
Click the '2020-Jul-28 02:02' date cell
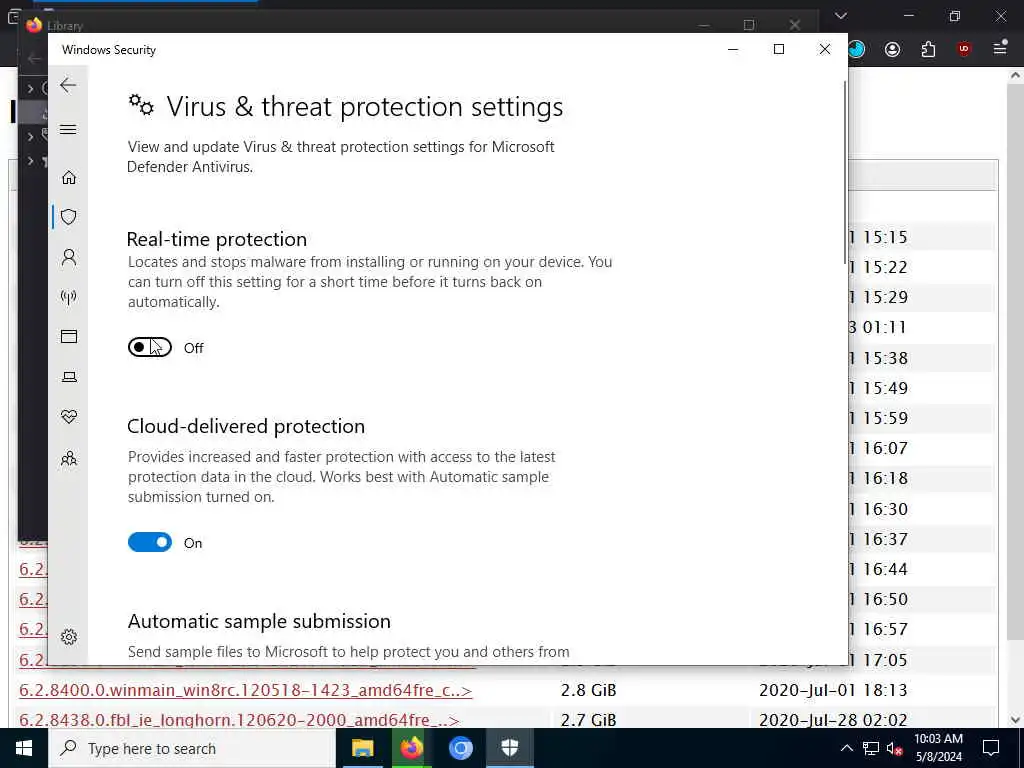pyautogui.click(x=833, y=720)
